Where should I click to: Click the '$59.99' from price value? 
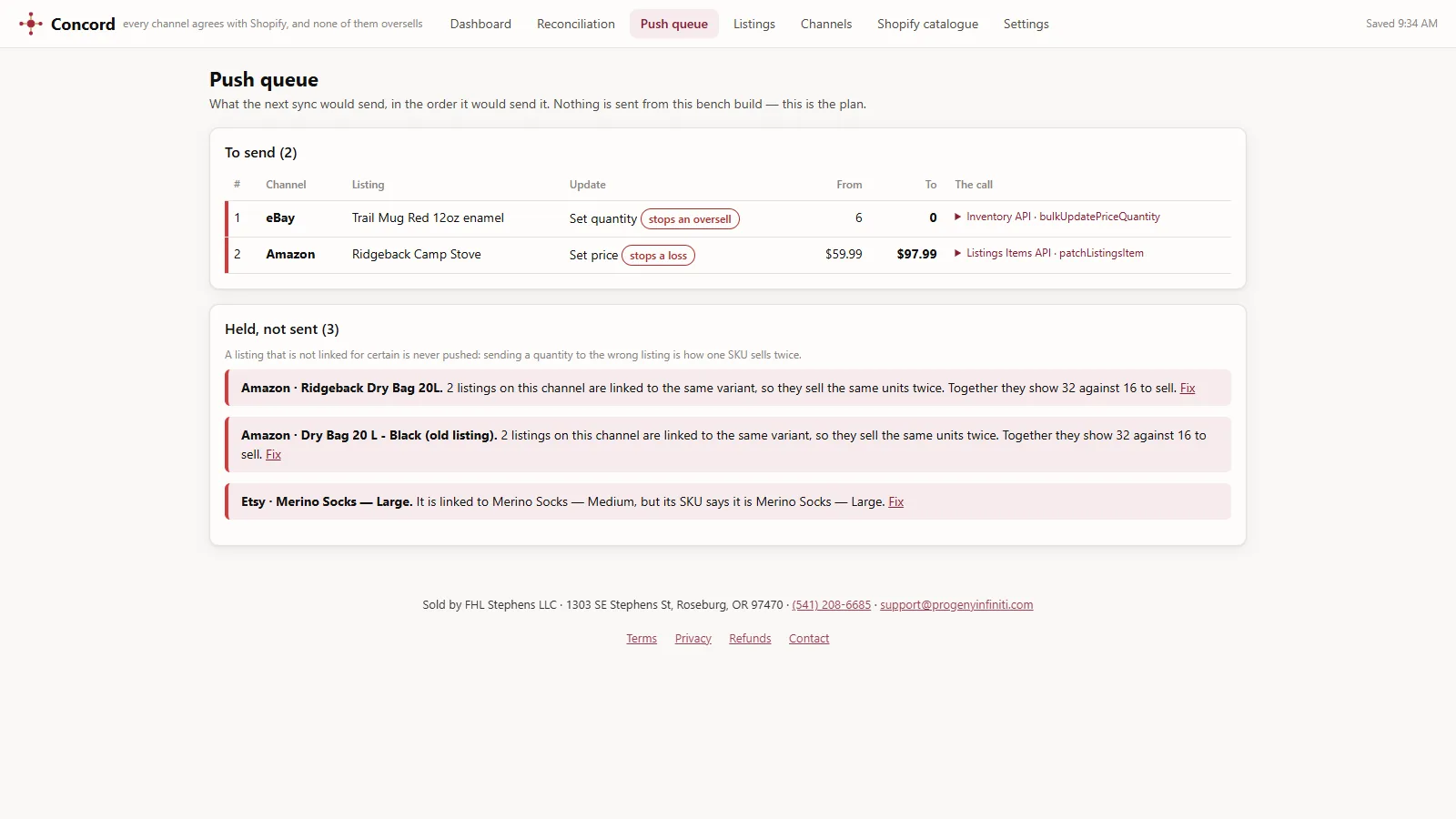point(844,255)
